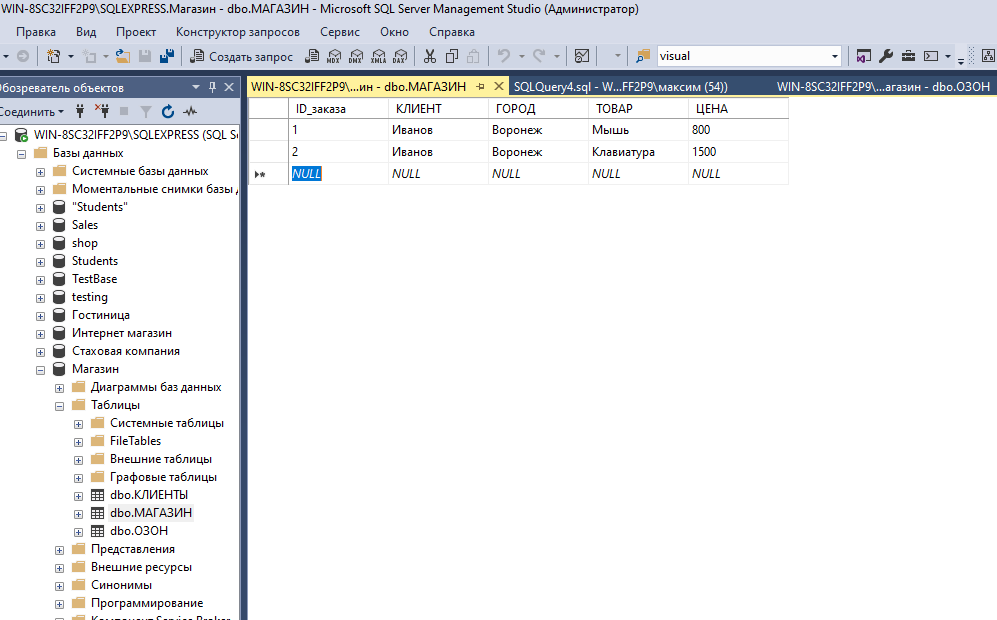Open the Окно menu
Screen dimensions: 997x620
[x=394, y=32]
